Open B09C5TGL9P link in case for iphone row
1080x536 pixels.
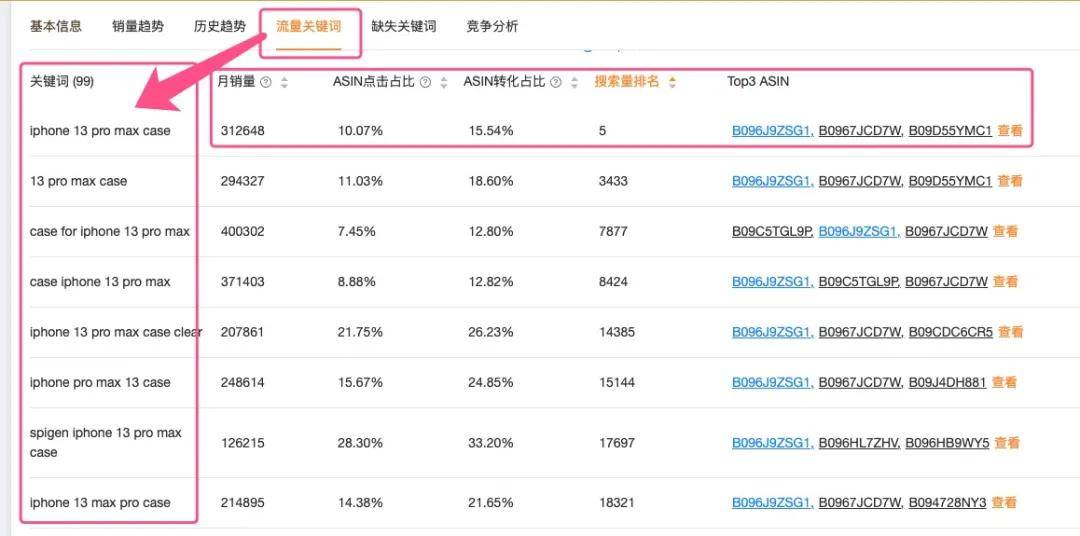(x=773, y=231)
